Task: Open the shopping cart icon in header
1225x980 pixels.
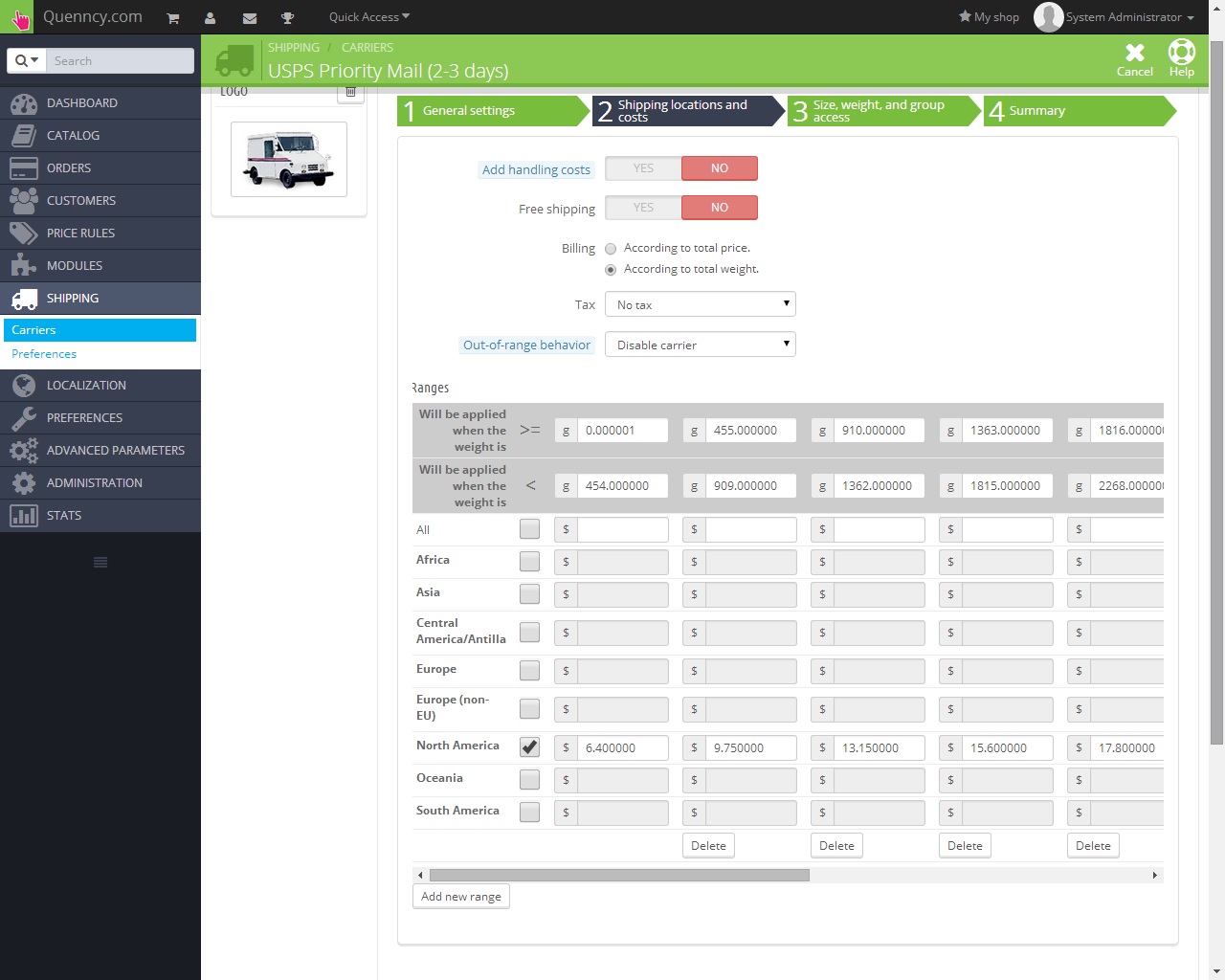Action: (x=173, y=17)
